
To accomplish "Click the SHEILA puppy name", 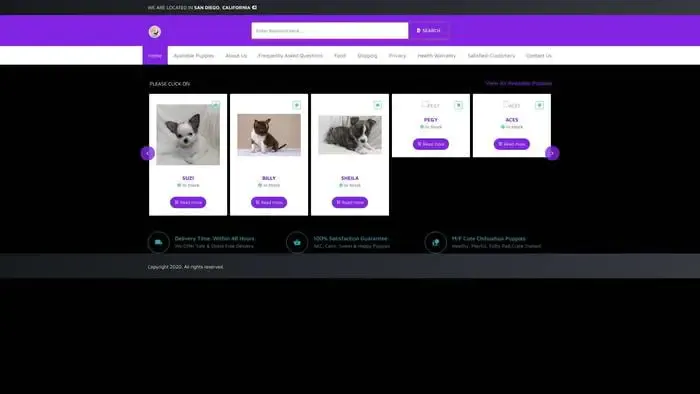I will click(x=350, y=178).
